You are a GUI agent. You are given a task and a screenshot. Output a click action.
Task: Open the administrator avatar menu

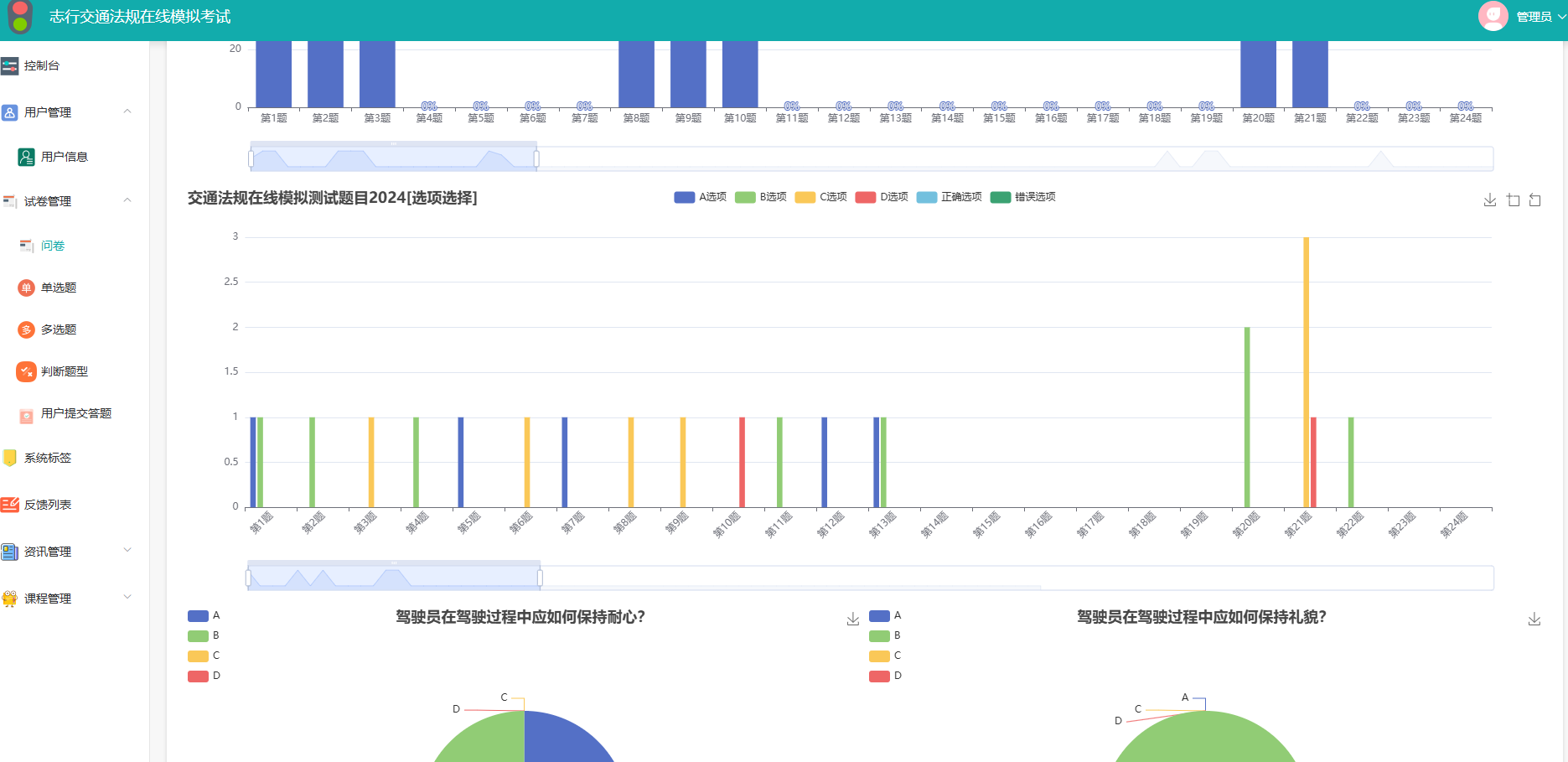pyautogui.click(x=1493, y=16)
